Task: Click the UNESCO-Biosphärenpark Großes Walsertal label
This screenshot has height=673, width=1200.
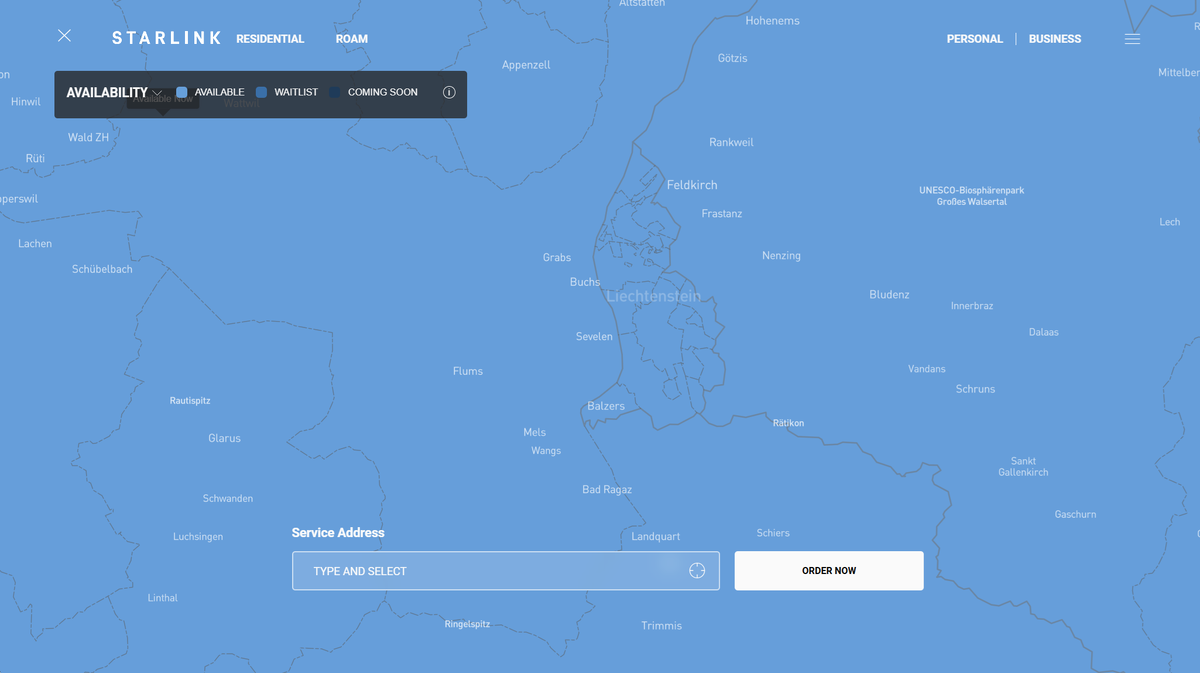Action: pos(972,196)
